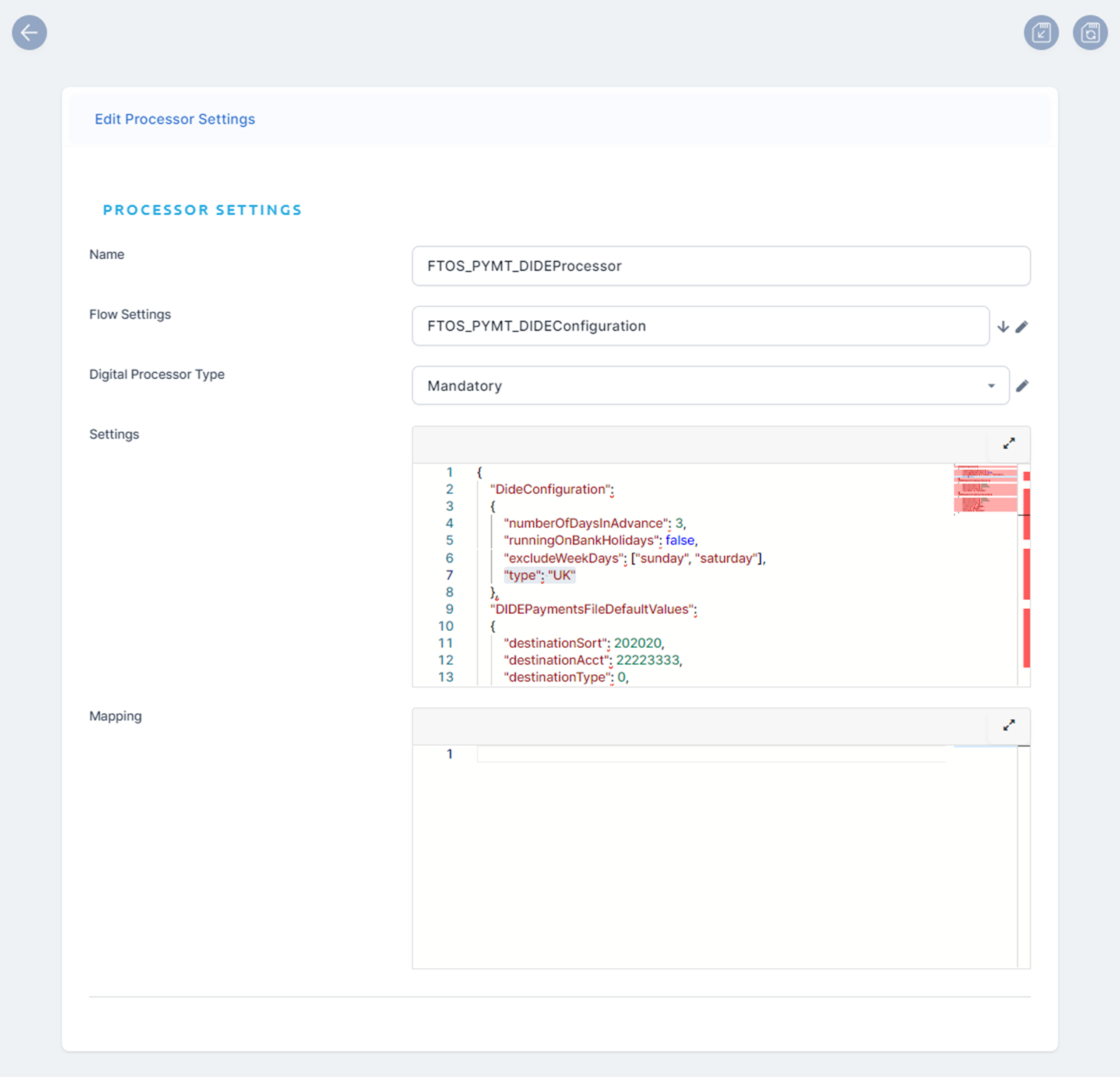The width and height of the screenshot is (1120, 1077).
Task: Expand the Mapping code editor fullscreen
Action: tap(1009, 726)
